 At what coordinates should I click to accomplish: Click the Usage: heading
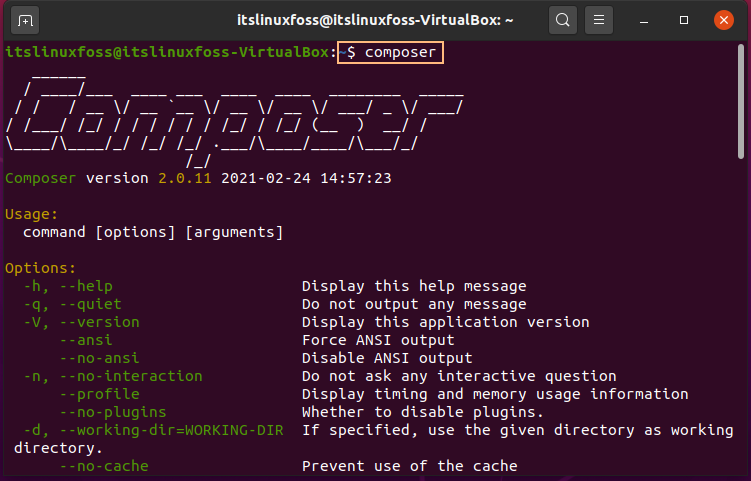point(32,214)
